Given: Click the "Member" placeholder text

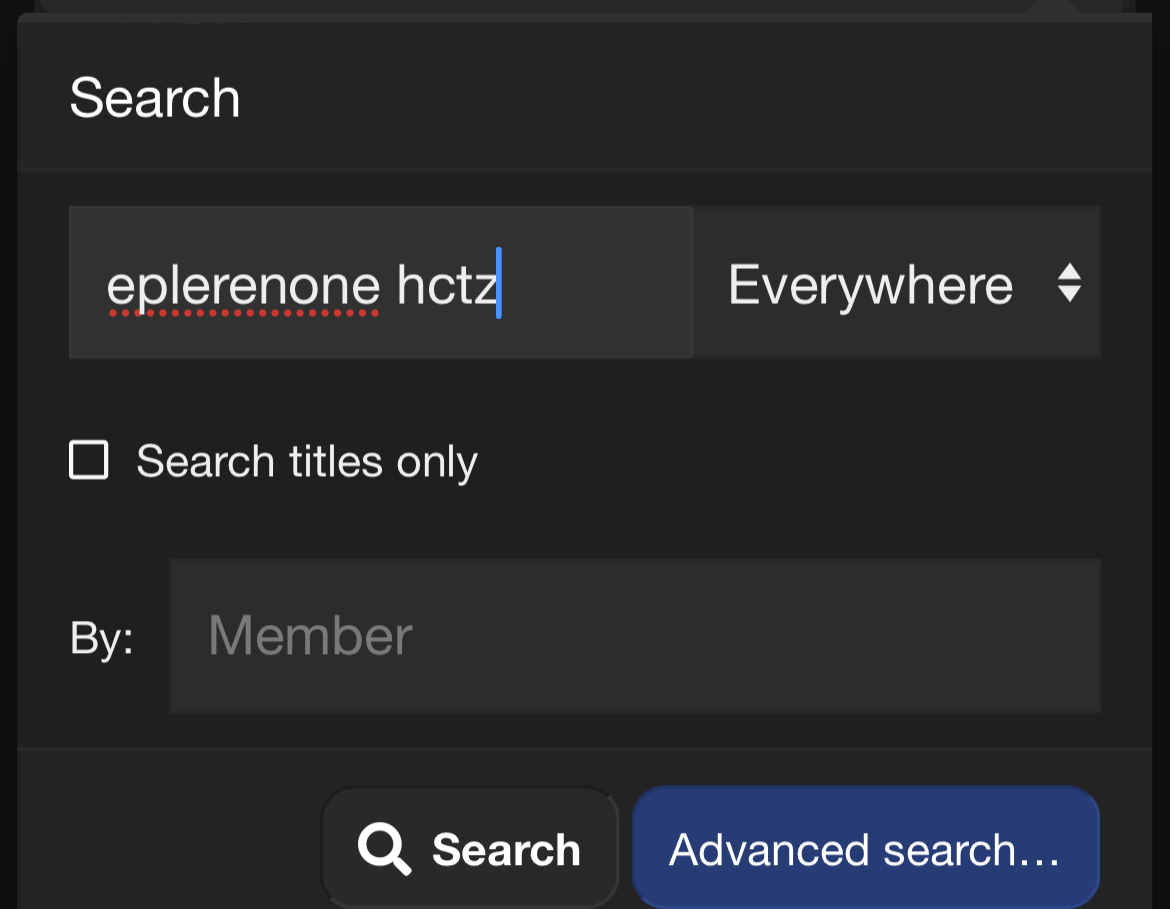Looking at the screenshot, I should point(310,636).
